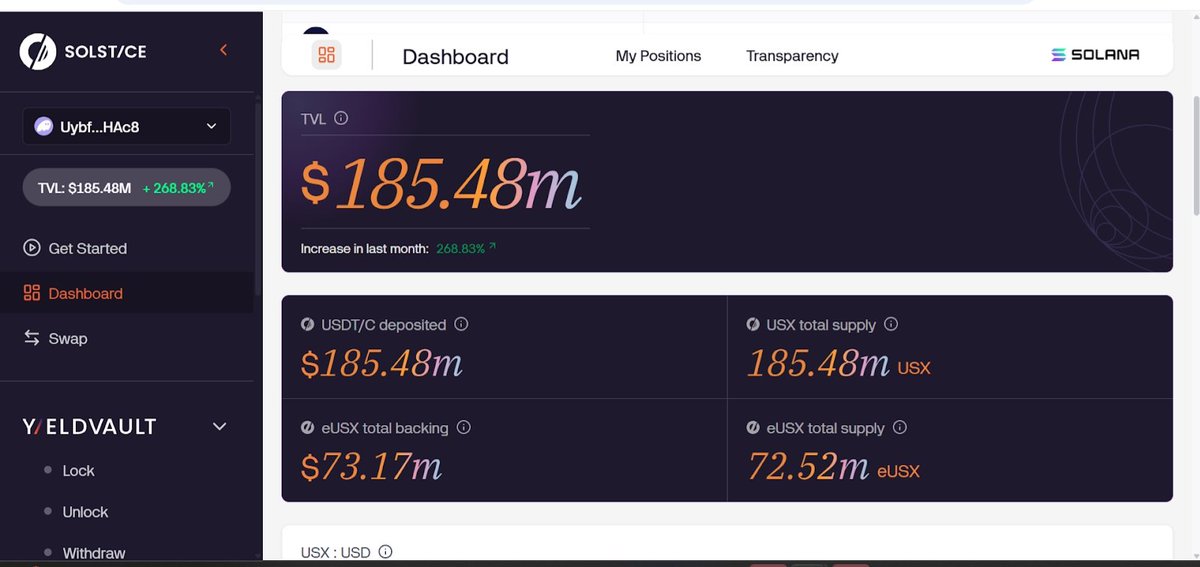Click the Get Started play-circle icon
Screen dimensions: 1200x567
click(x=32, y=248)
